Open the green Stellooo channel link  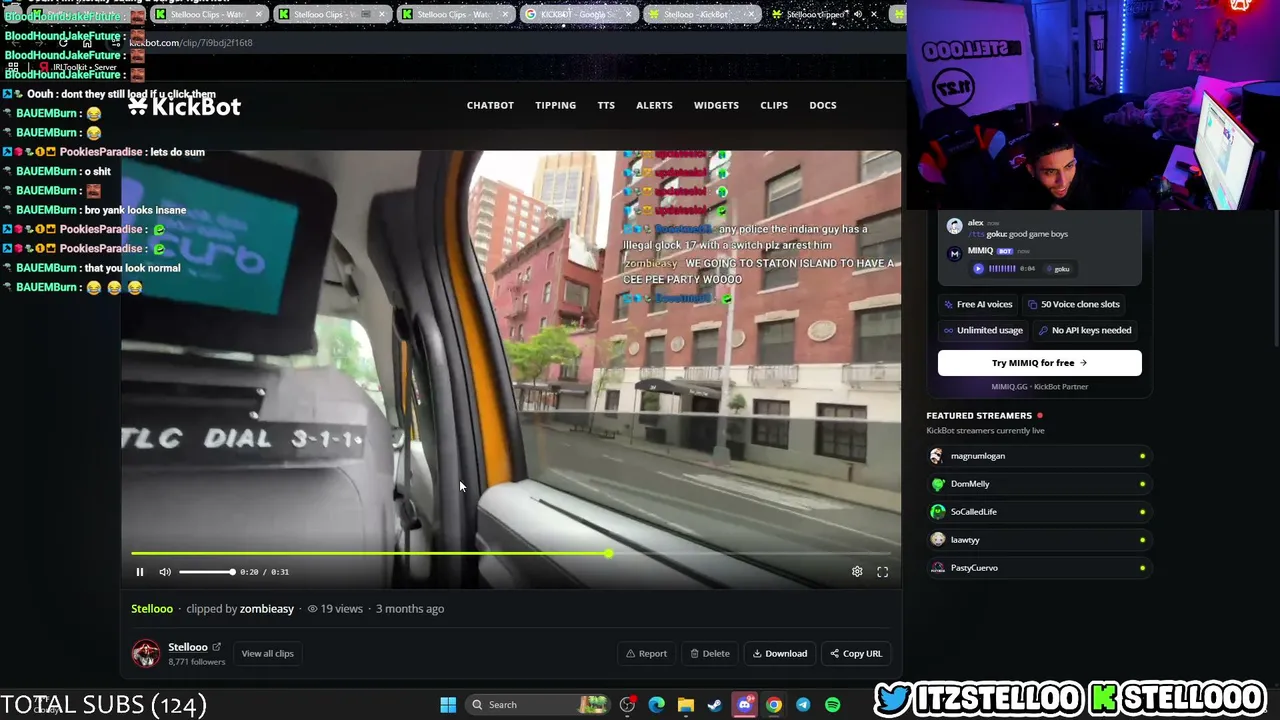(x=152, y=608)
